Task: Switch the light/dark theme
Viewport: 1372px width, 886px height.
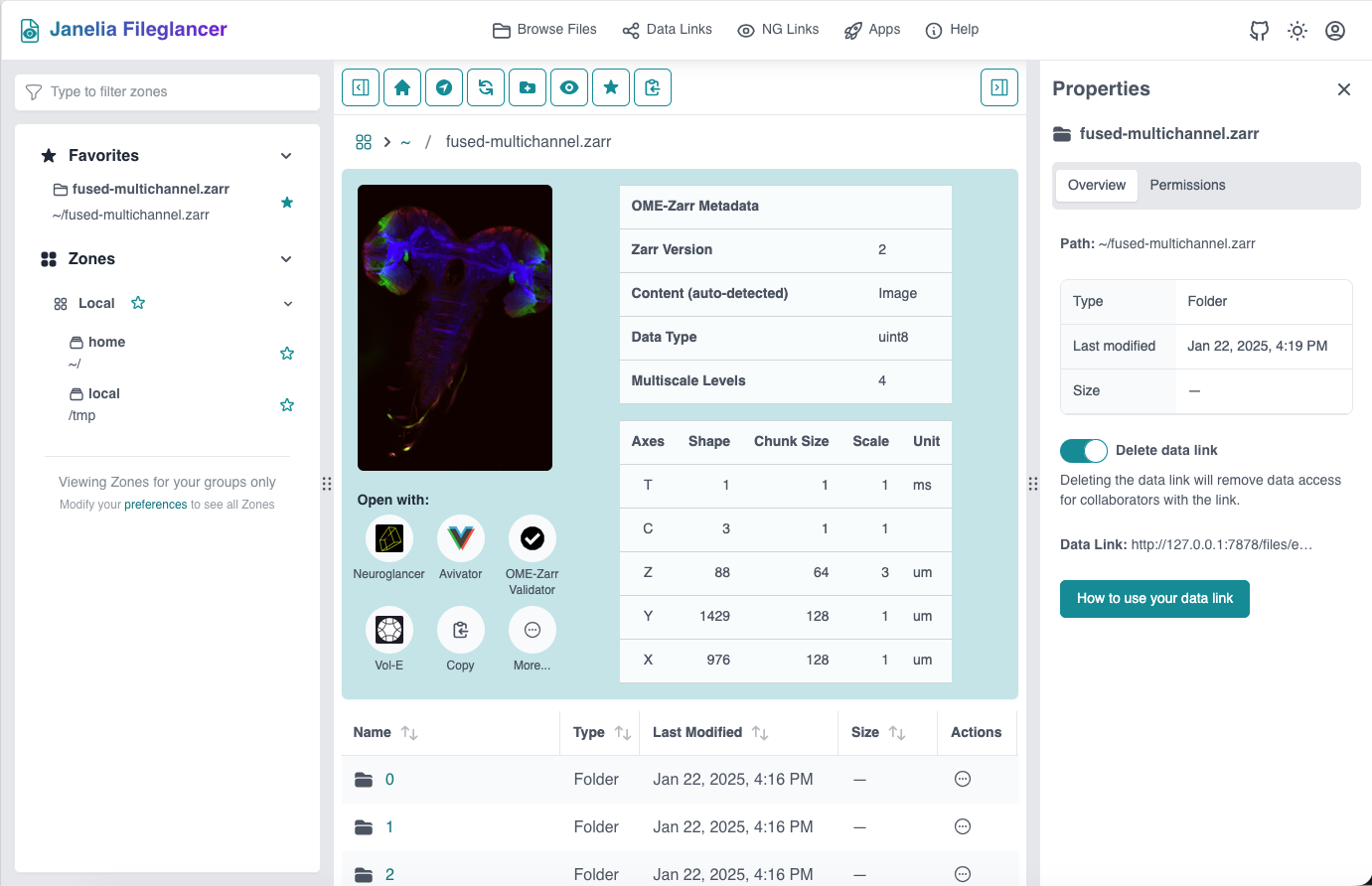Action: 1297,31
